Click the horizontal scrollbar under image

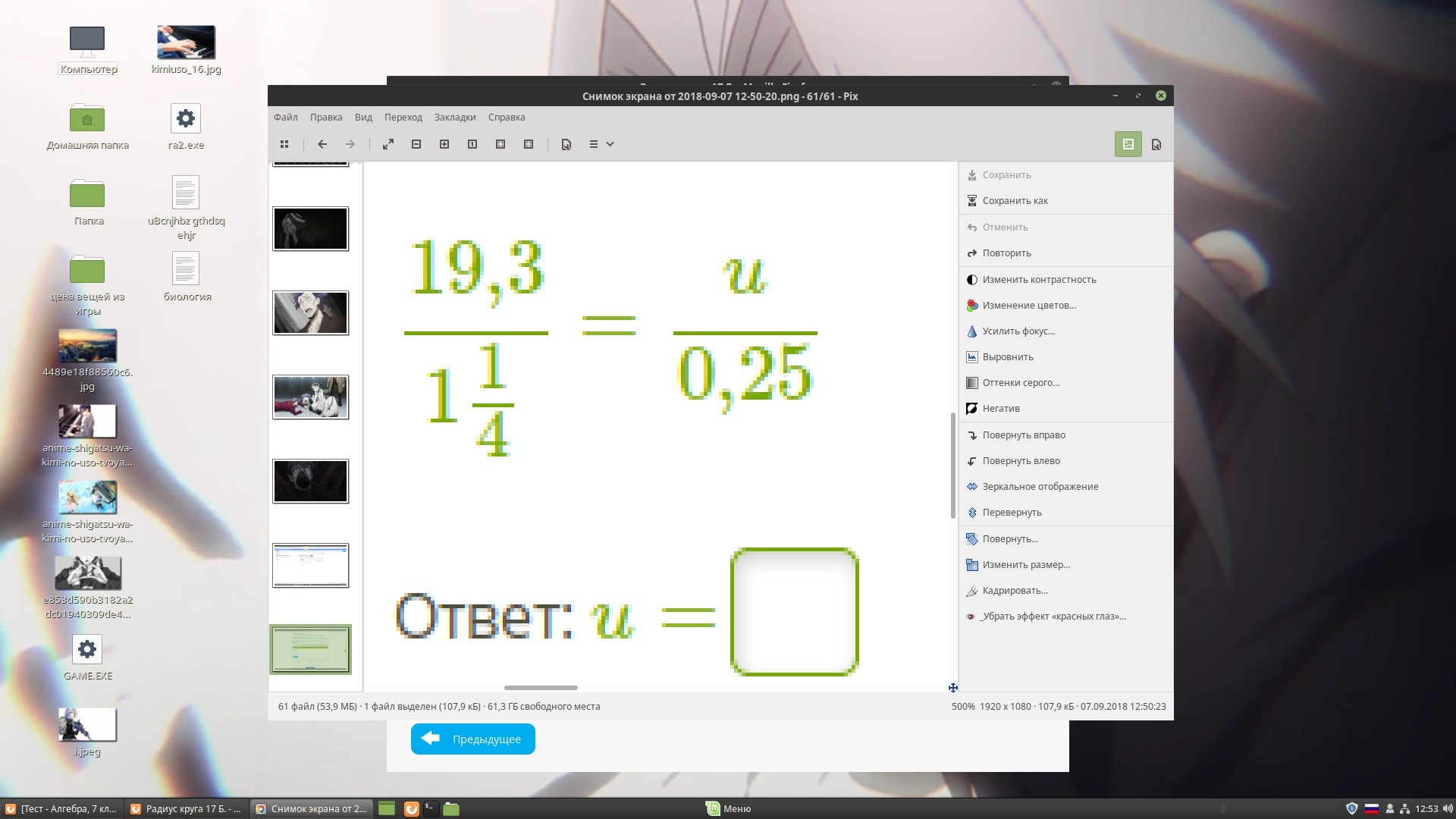pos(541,688)
